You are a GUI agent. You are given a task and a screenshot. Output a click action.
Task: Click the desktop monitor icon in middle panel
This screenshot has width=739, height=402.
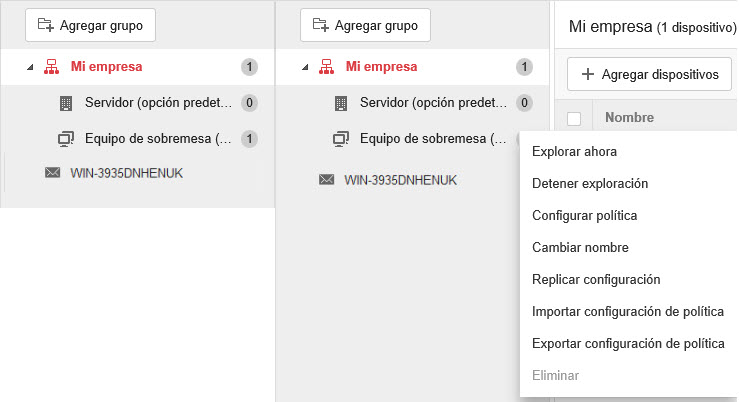click(340, 138)
